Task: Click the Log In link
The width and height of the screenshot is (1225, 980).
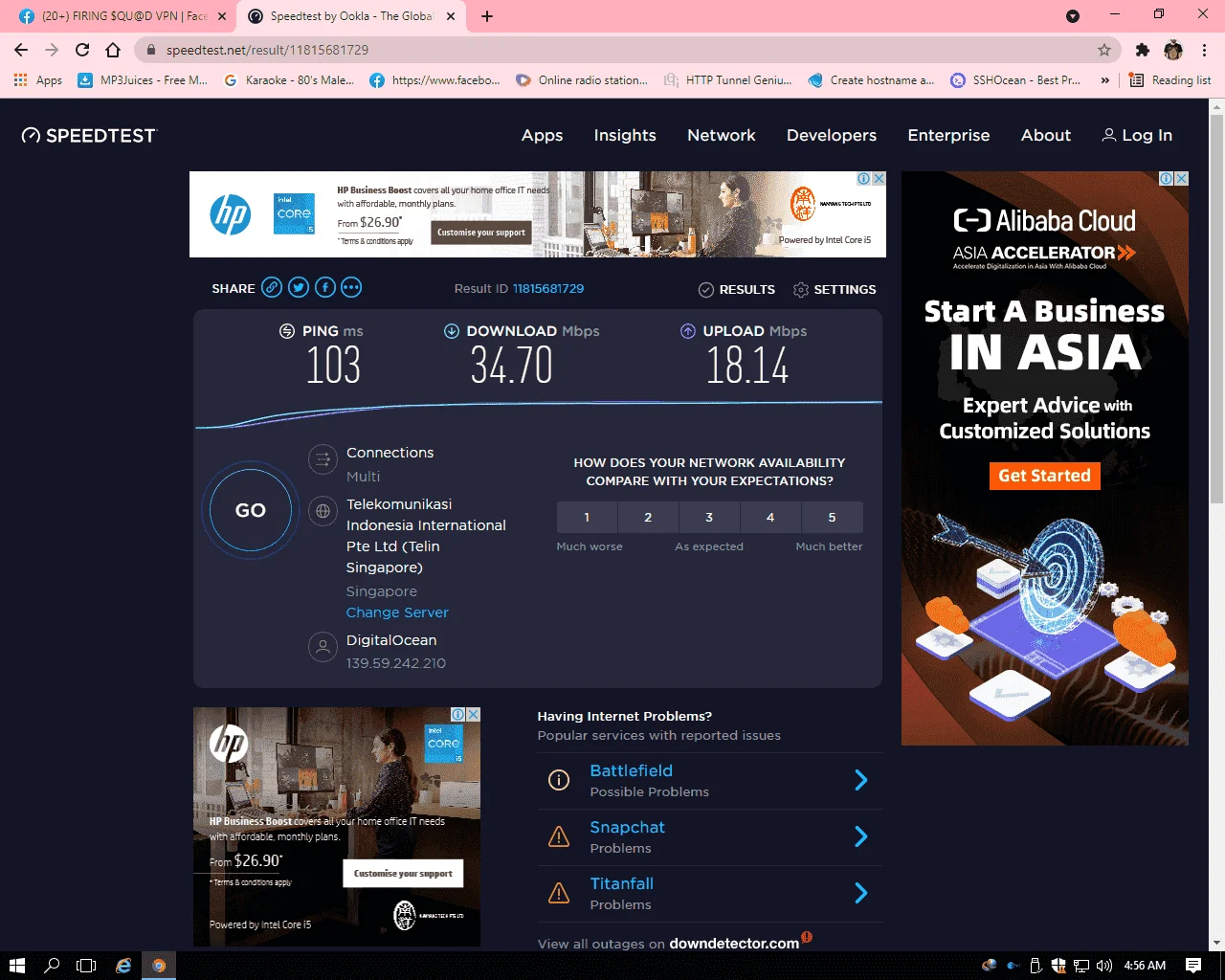Action: [1137, 136]
